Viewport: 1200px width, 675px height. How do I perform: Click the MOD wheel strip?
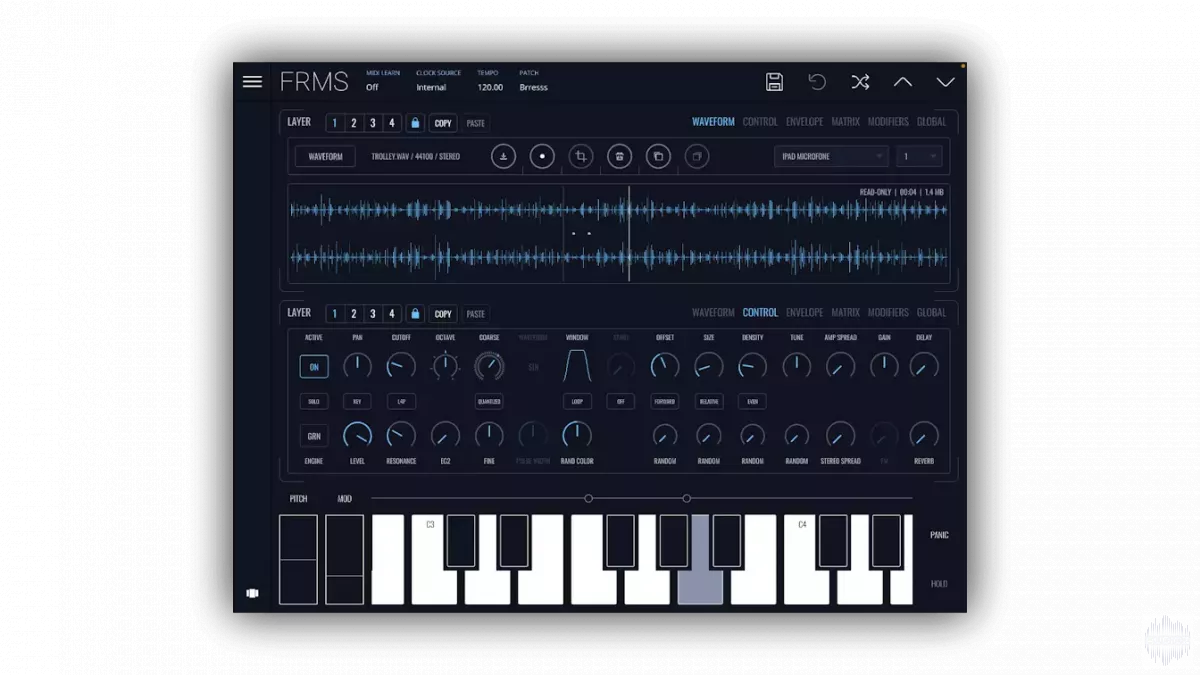345,560
